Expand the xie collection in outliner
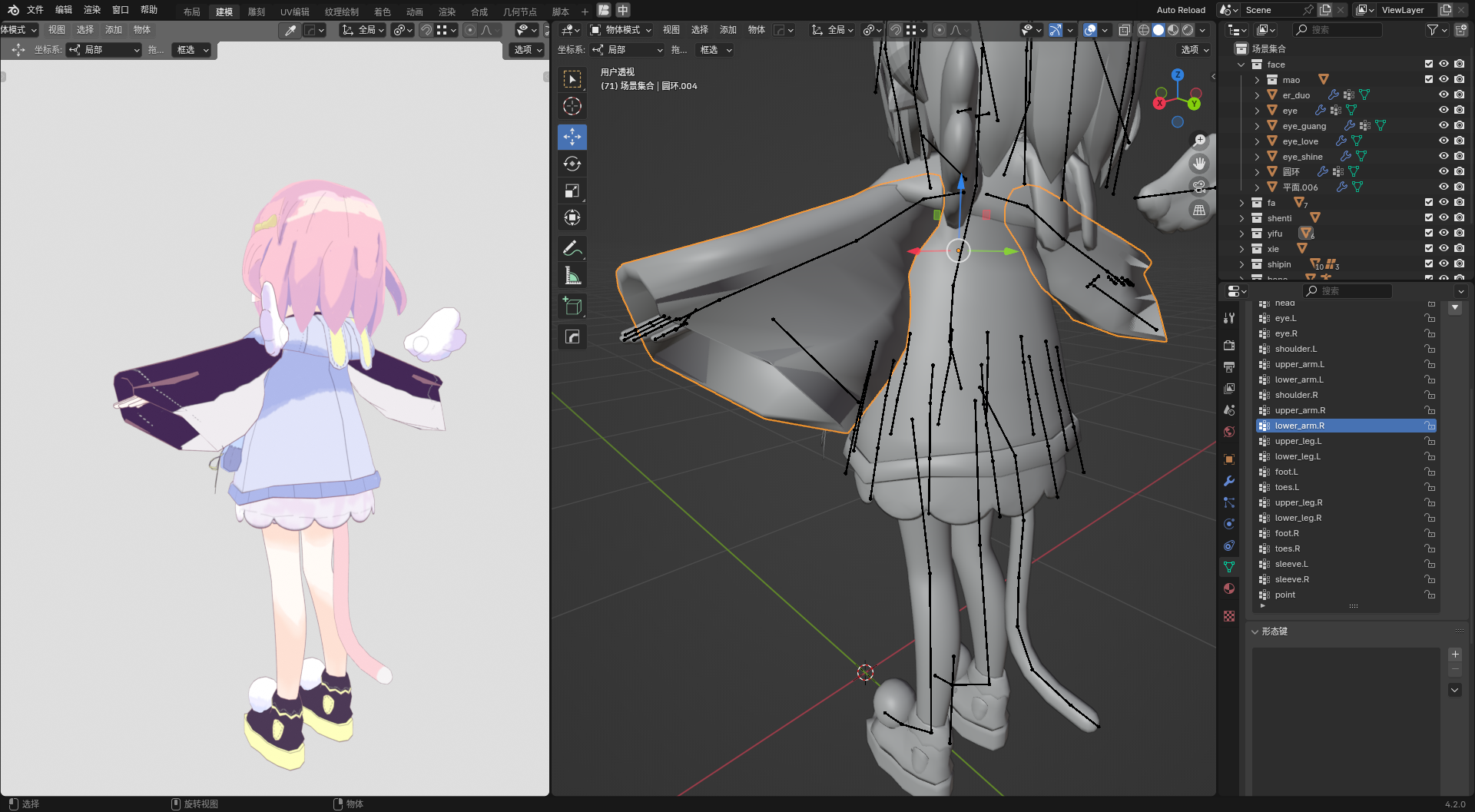Image resolution: width=1475 pixels, height=812 pixels. click(1241, 249)
